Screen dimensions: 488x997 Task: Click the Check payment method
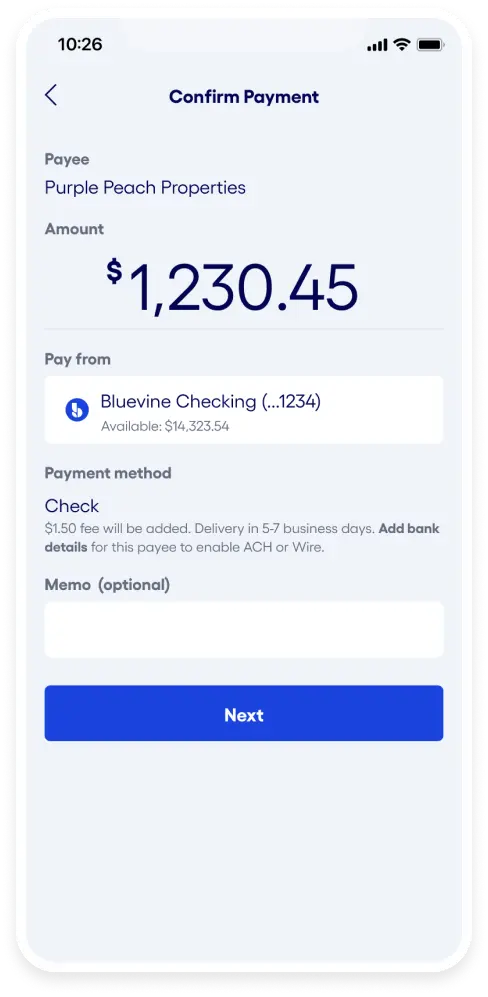click(72, 506)
